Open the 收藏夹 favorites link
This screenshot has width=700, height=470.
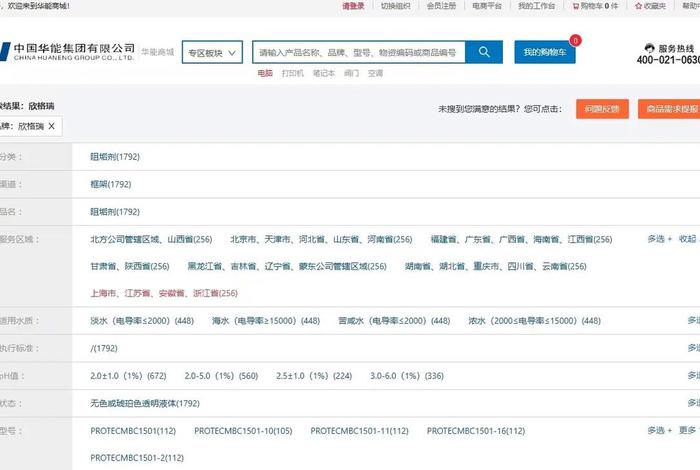pyautogui.click(x=650, y=6)
